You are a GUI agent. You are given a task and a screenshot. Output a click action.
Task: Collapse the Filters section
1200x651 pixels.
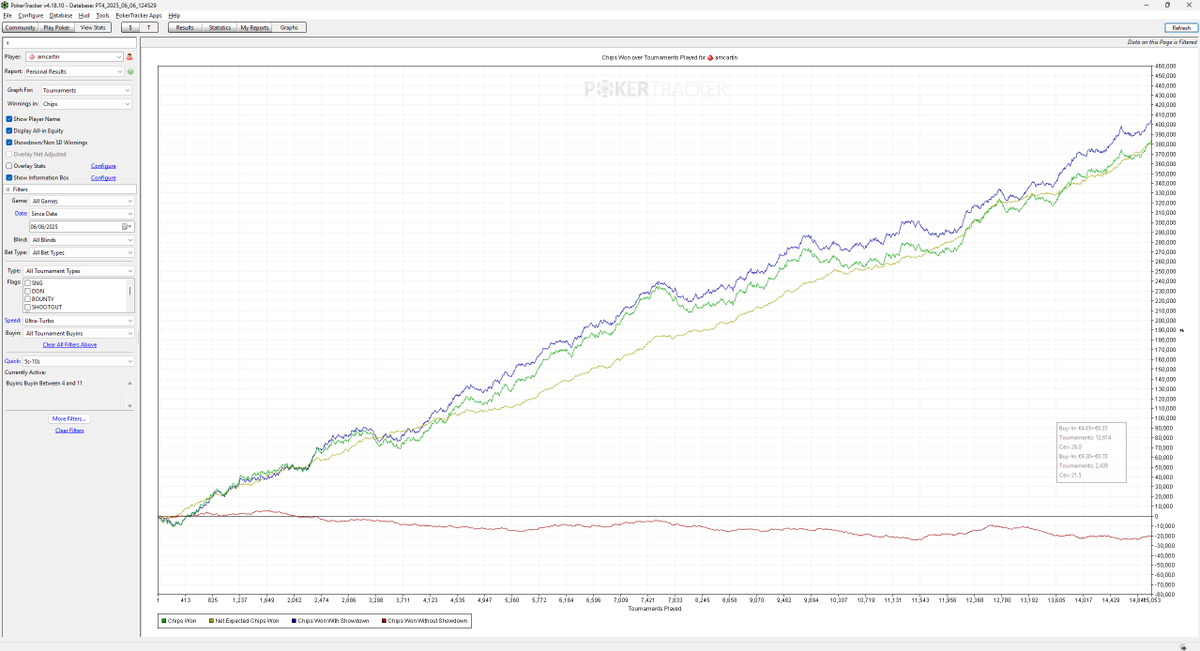pos(8,189)
